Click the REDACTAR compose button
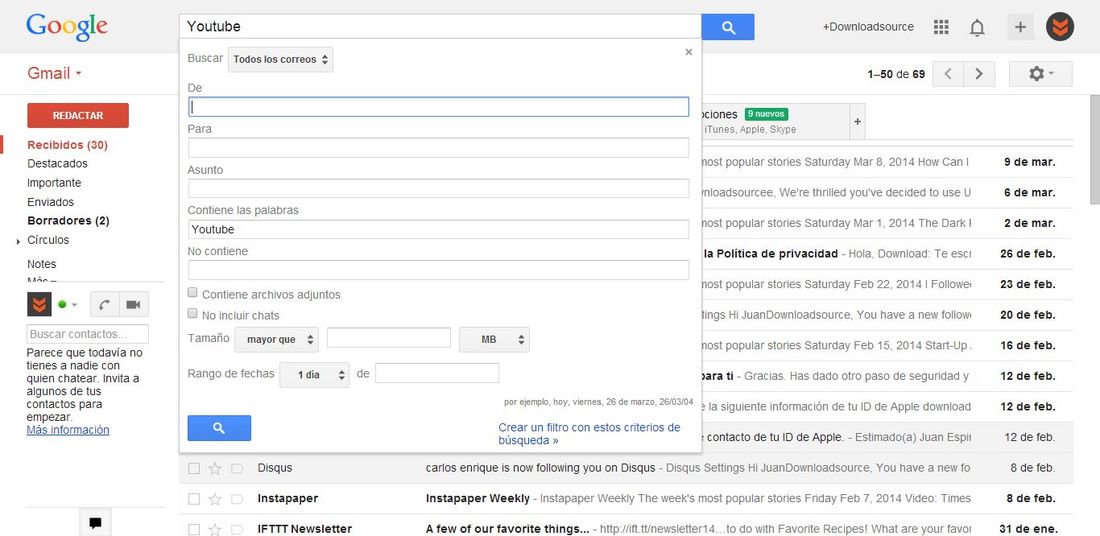The image size is (1100, 536). point(78,116)
